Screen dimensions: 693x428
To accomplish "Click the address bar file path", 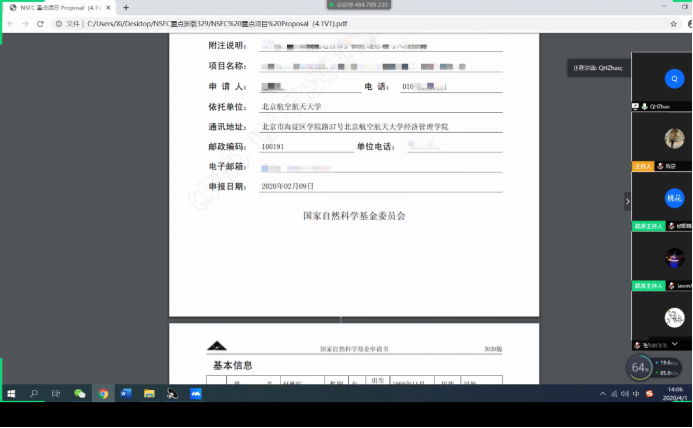I will [x=250, y=23].
